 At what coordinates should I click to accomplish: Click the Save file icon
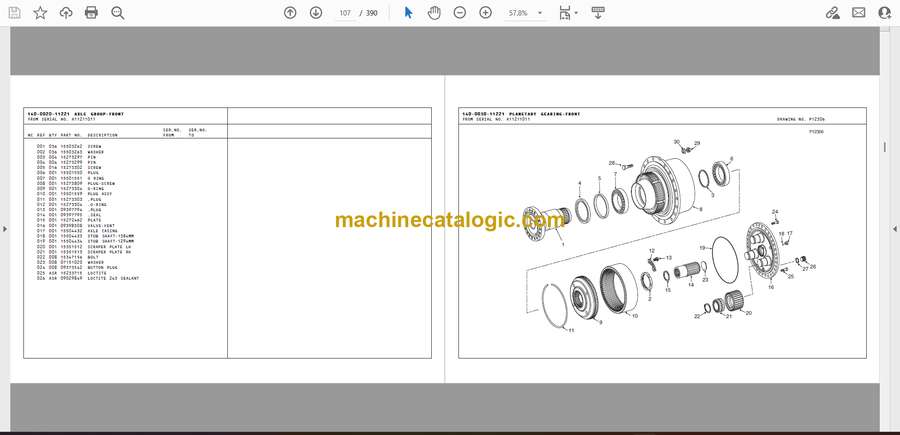pyautogui.click(x=14, y=13)
